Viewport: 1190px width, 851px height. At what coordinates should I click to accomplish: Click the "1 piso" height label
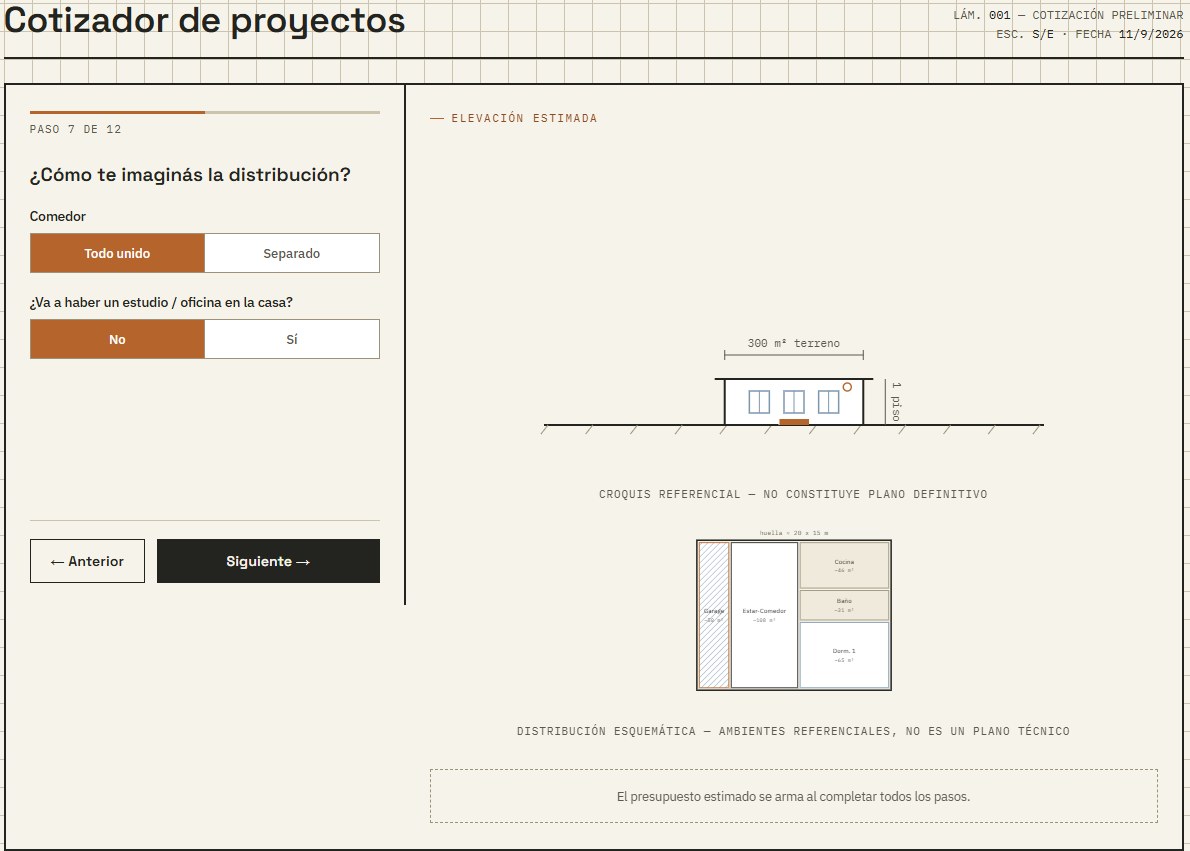click(x=896, y=402)
